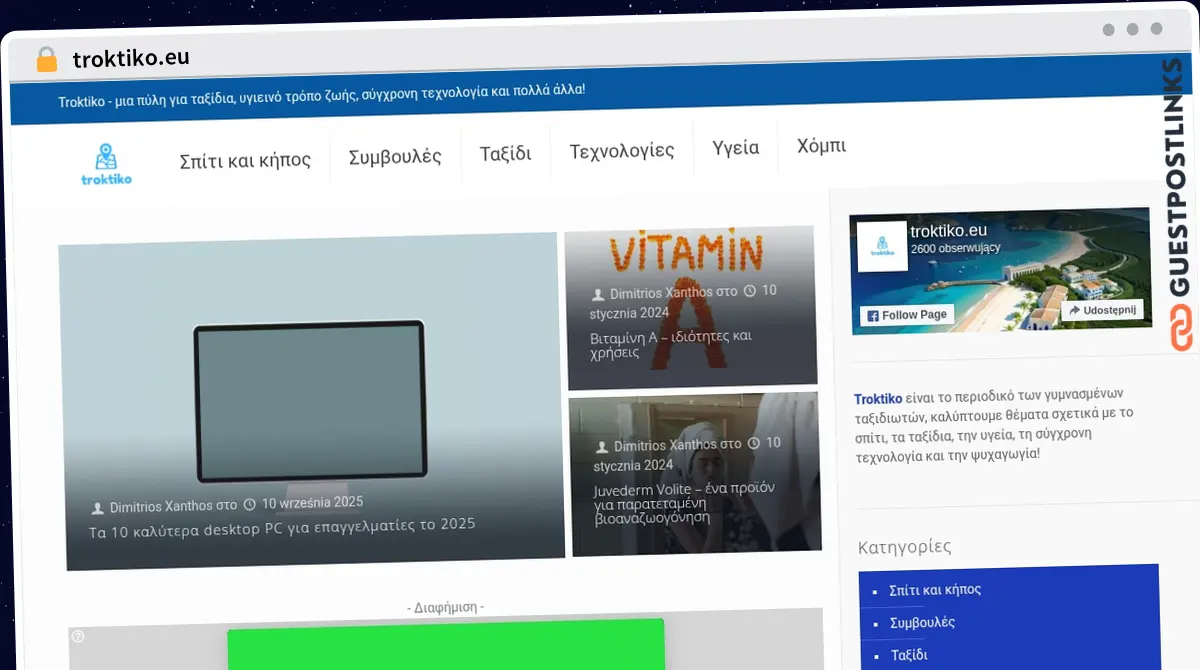Click the Udostępnij share button
1200x670 pixels.
pyautogui.click(x=1103, y=309)
